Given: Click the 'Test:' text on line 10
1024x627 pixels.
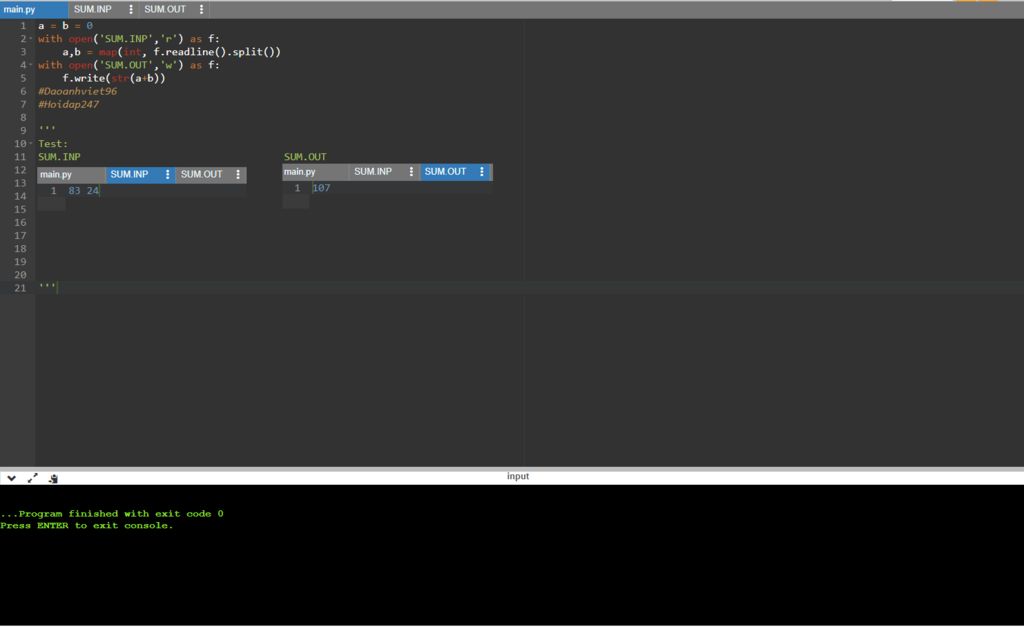Looking at the screenshot, I should tap(53, 144).
